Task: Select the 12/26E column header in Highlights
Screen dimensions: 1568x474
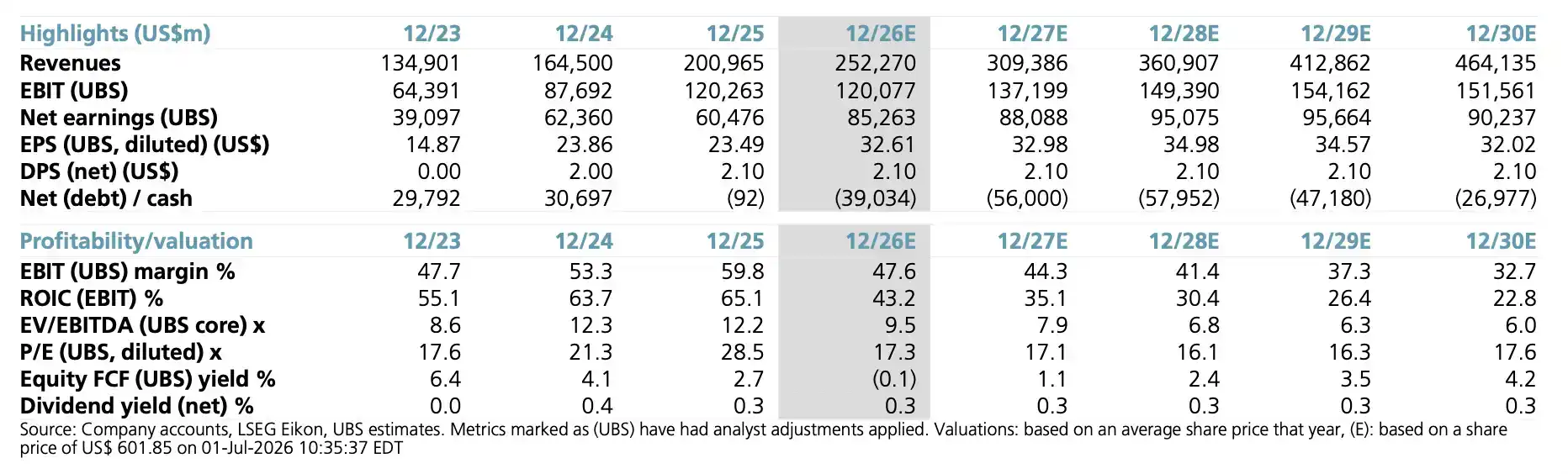Action: (x=881, y=34)
